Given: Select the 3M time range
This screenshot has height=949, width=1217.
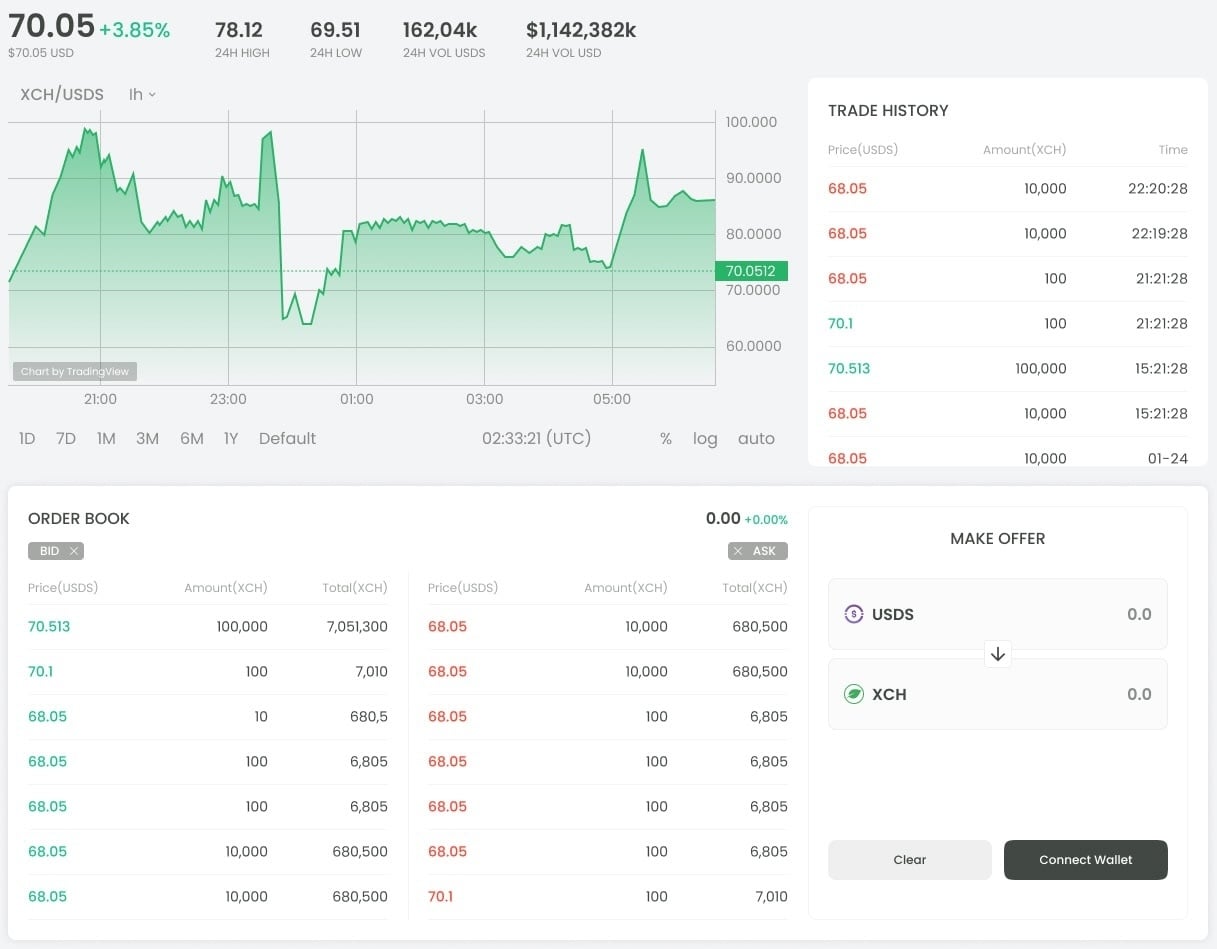Looking at the screenshot, I should tap(147, 438).
